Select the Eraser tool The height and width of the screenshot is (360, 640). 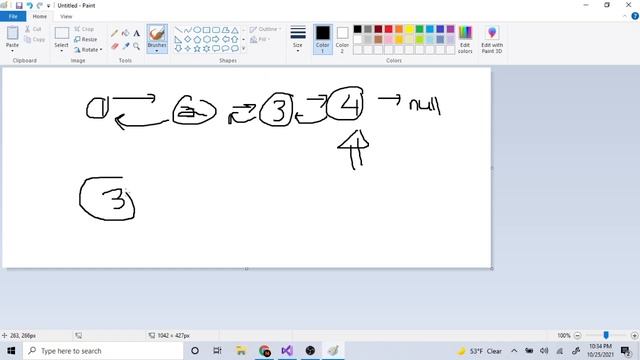114,46
